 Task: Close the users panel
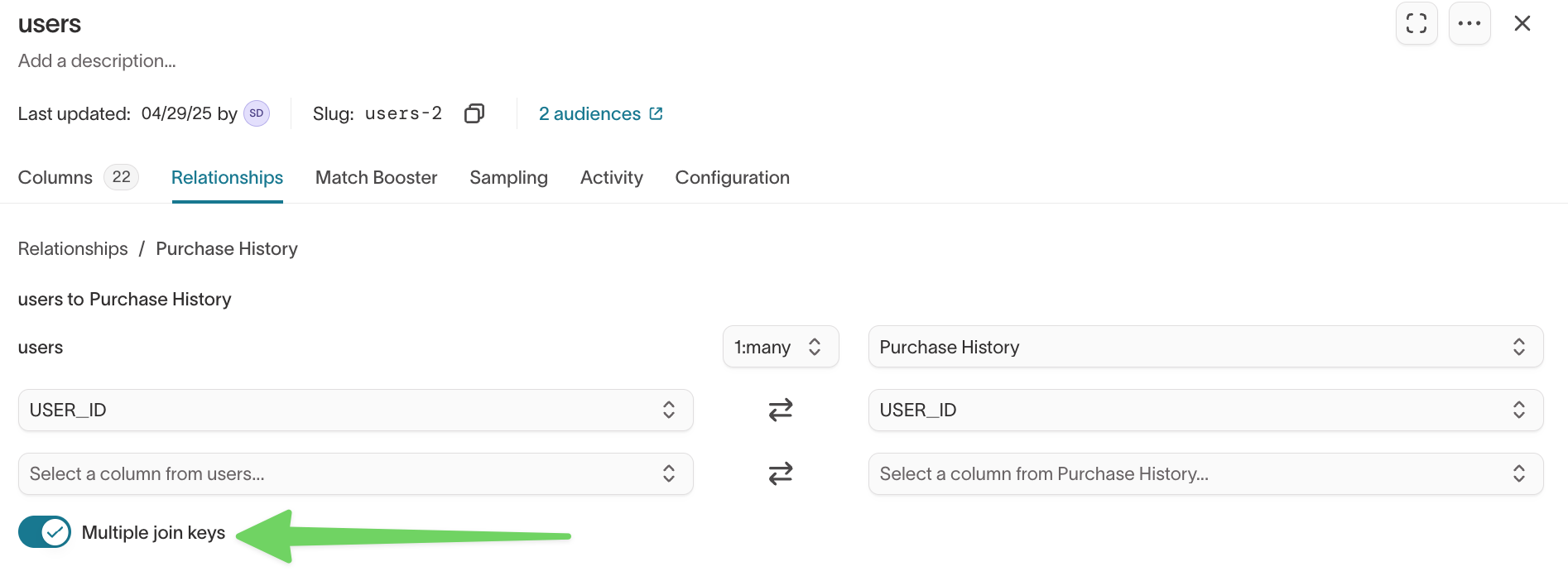[1522, 23]
